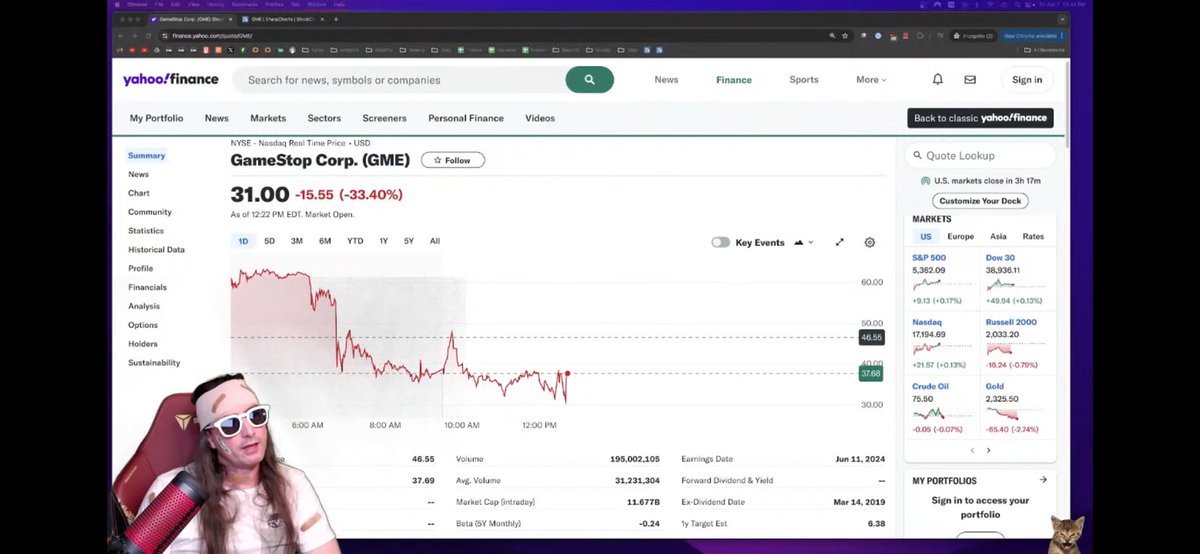This screenshot has height=554, width=1200.
Task: Open Statistics in the left sidebar
Action: point(146,231)
